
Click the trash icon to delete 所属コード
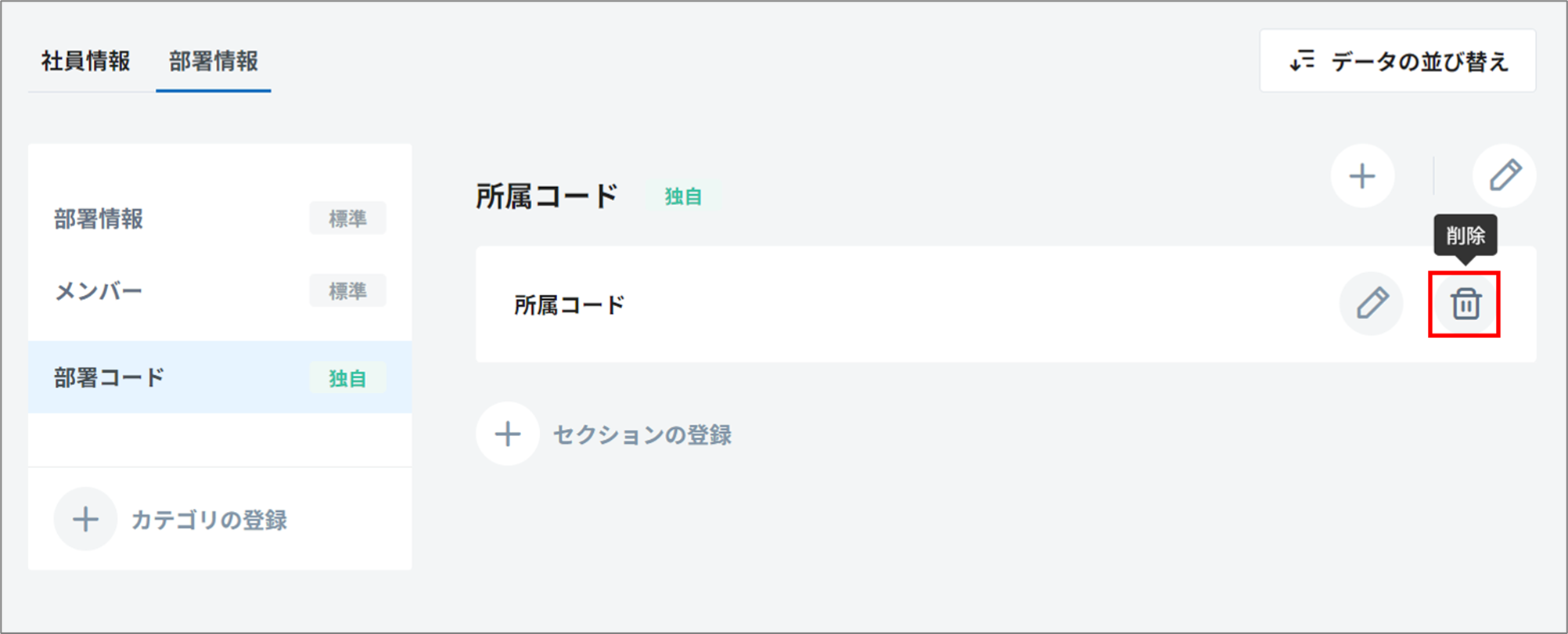tap(1465, 304)
